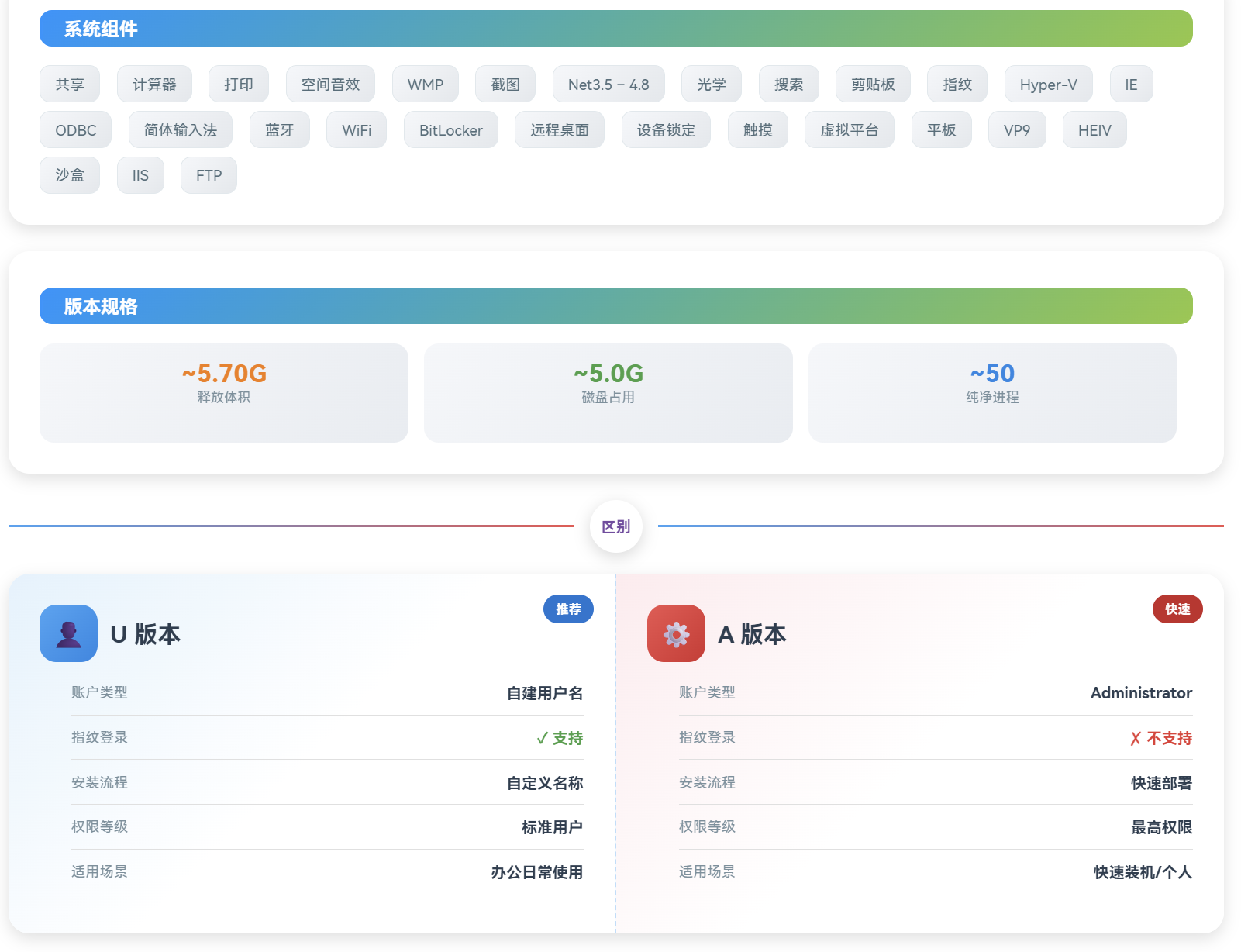Click the 快速 badge
Viewport: 1241px width, 952px height.
(1177, 609)
